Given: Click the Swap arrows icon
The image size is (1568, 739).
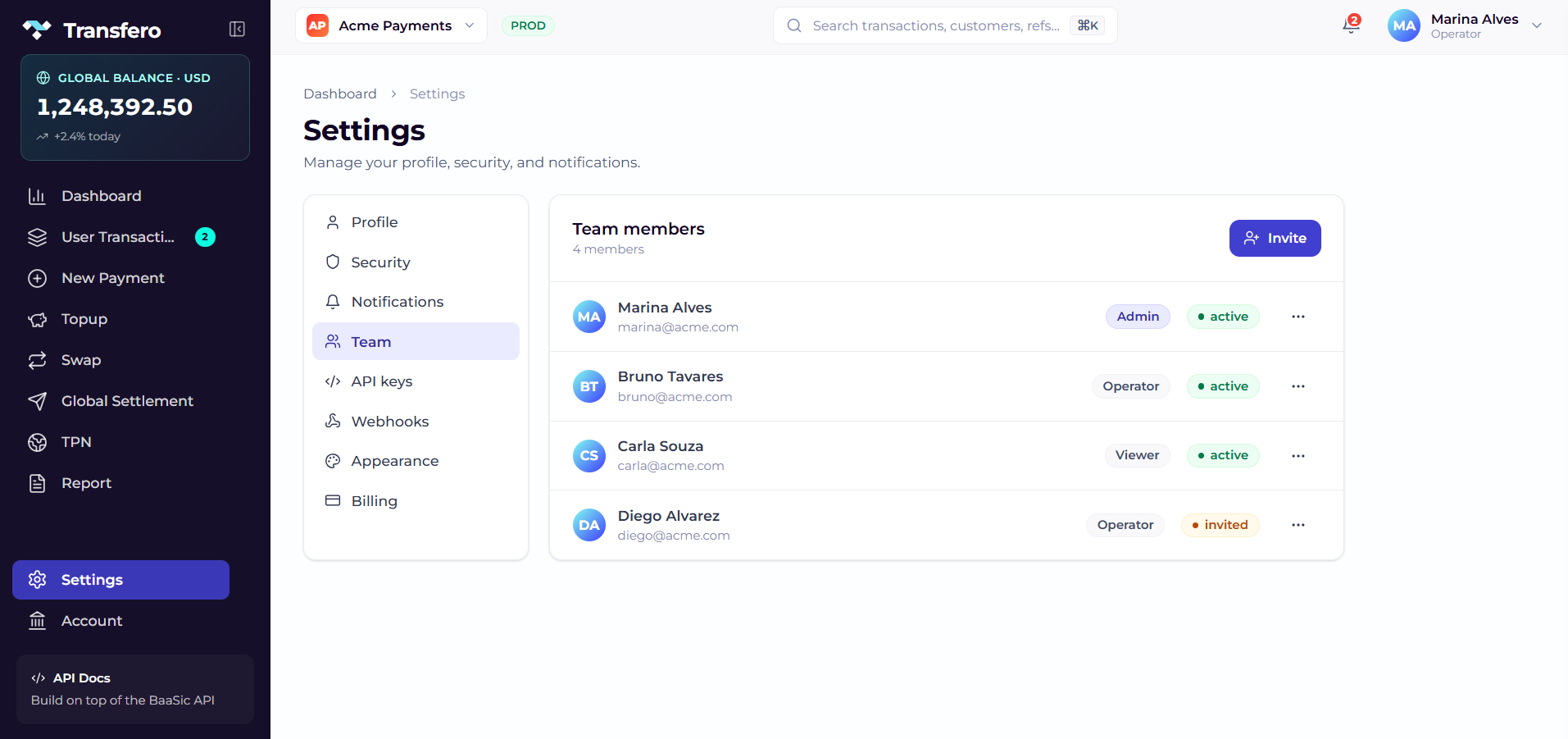Looking at the screenshot, I should (37, 360).
